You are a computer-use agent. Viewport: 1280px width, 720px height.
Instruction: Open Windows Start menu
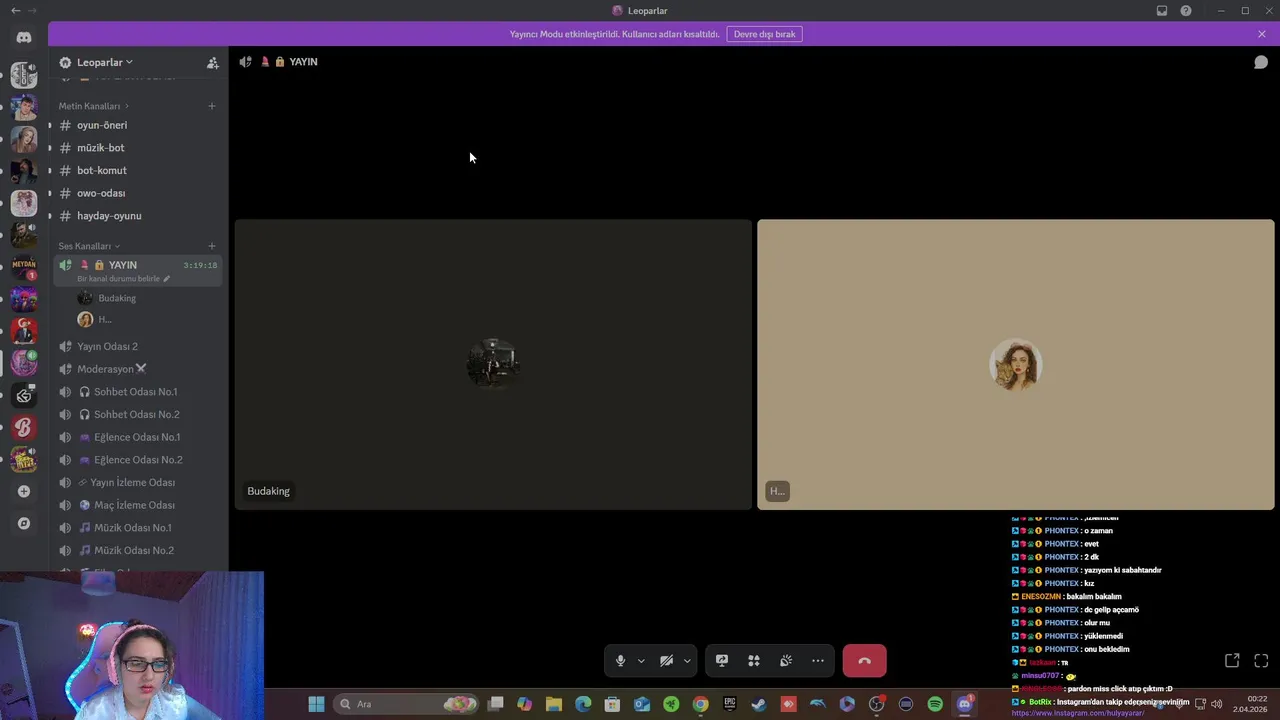pos(316,704)
